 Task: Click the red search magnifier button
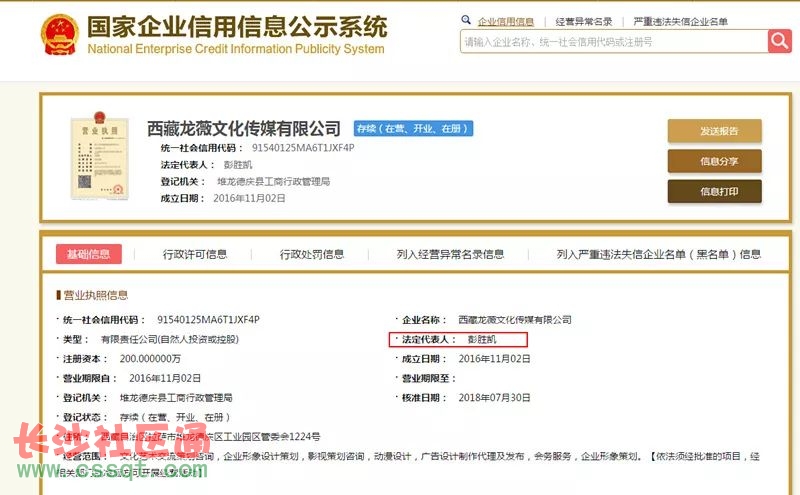click(780, 41)
